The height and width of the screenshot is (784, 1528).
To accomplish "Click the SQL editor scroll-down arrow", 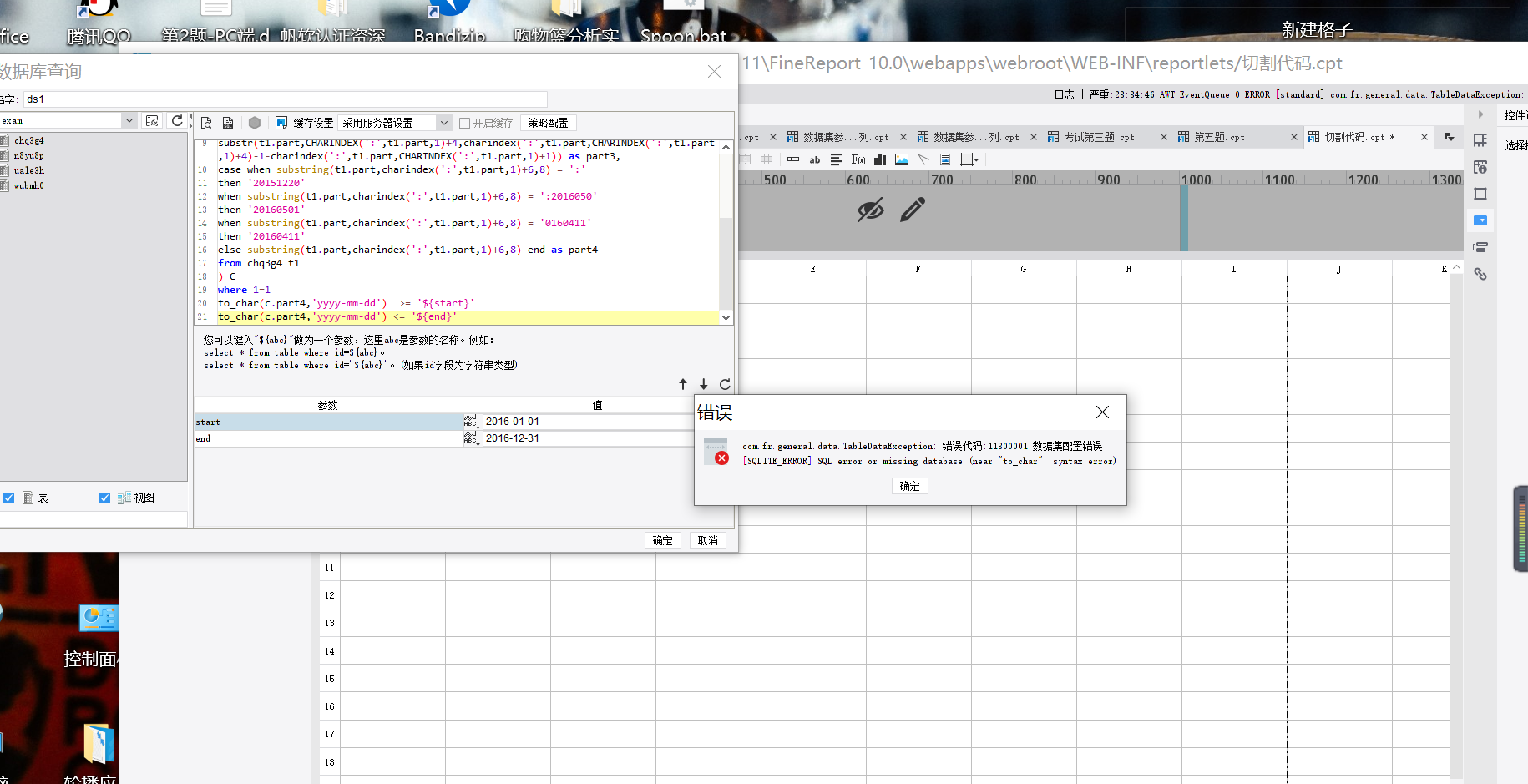I will tap(726, 317).
